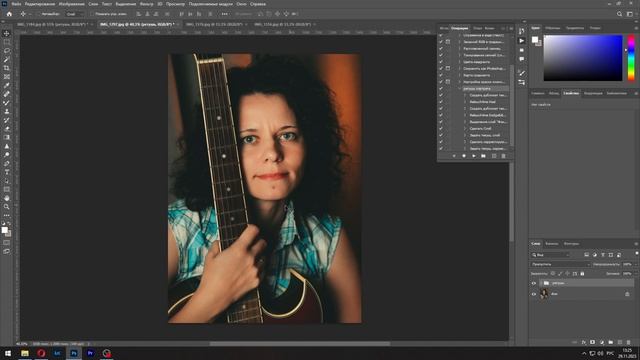Hide the ретушь group using eye icon
The image size is (640, 360).
(x=534, y=283)
